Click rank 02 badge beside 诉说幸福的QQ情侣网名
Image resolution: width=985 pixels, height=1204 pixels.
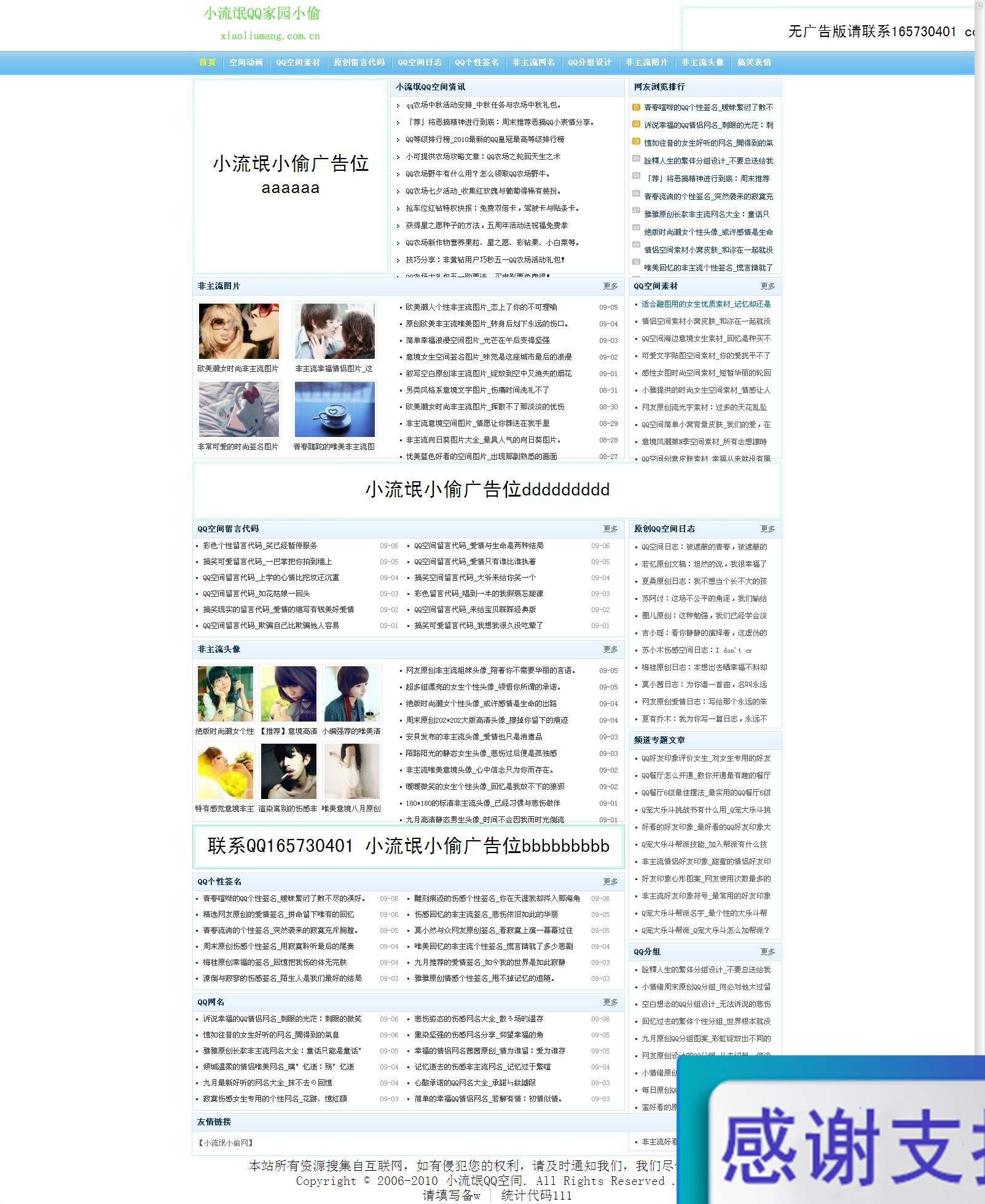[x=637, y=124]
